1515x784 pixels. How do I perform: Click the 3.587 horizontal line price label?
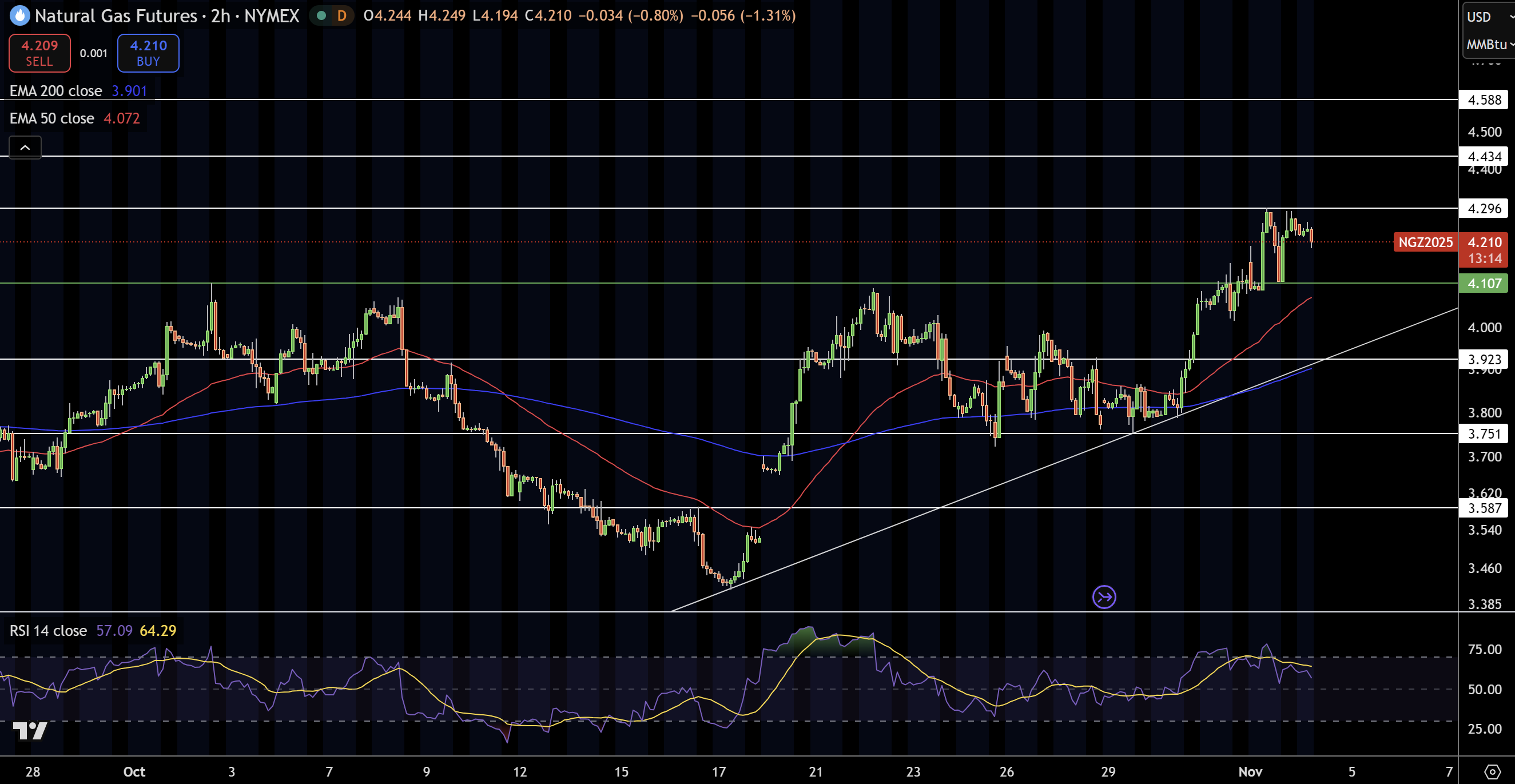pyautogui.click(x=1484, y=508)
